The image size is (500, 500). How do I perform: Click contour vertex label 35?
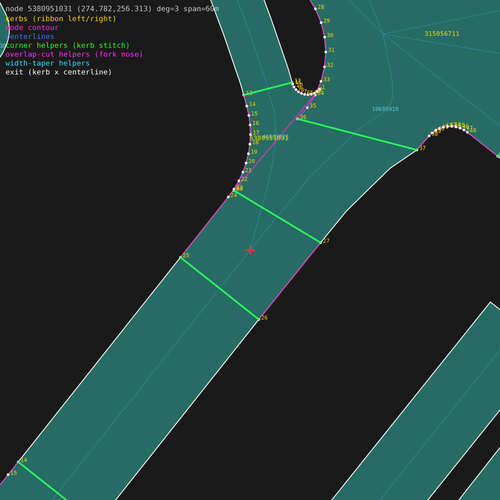[313, 106]
